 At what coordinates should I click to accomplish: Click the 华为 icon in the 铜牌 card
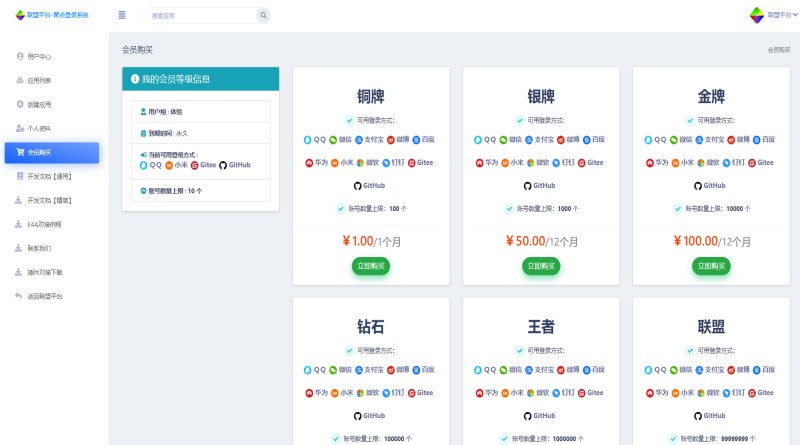[x=309, y=163]
